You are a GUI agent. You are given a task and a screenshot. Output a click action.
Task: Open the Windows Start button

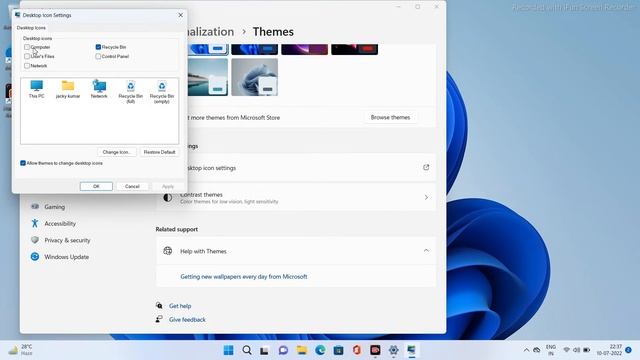[229, 350]
